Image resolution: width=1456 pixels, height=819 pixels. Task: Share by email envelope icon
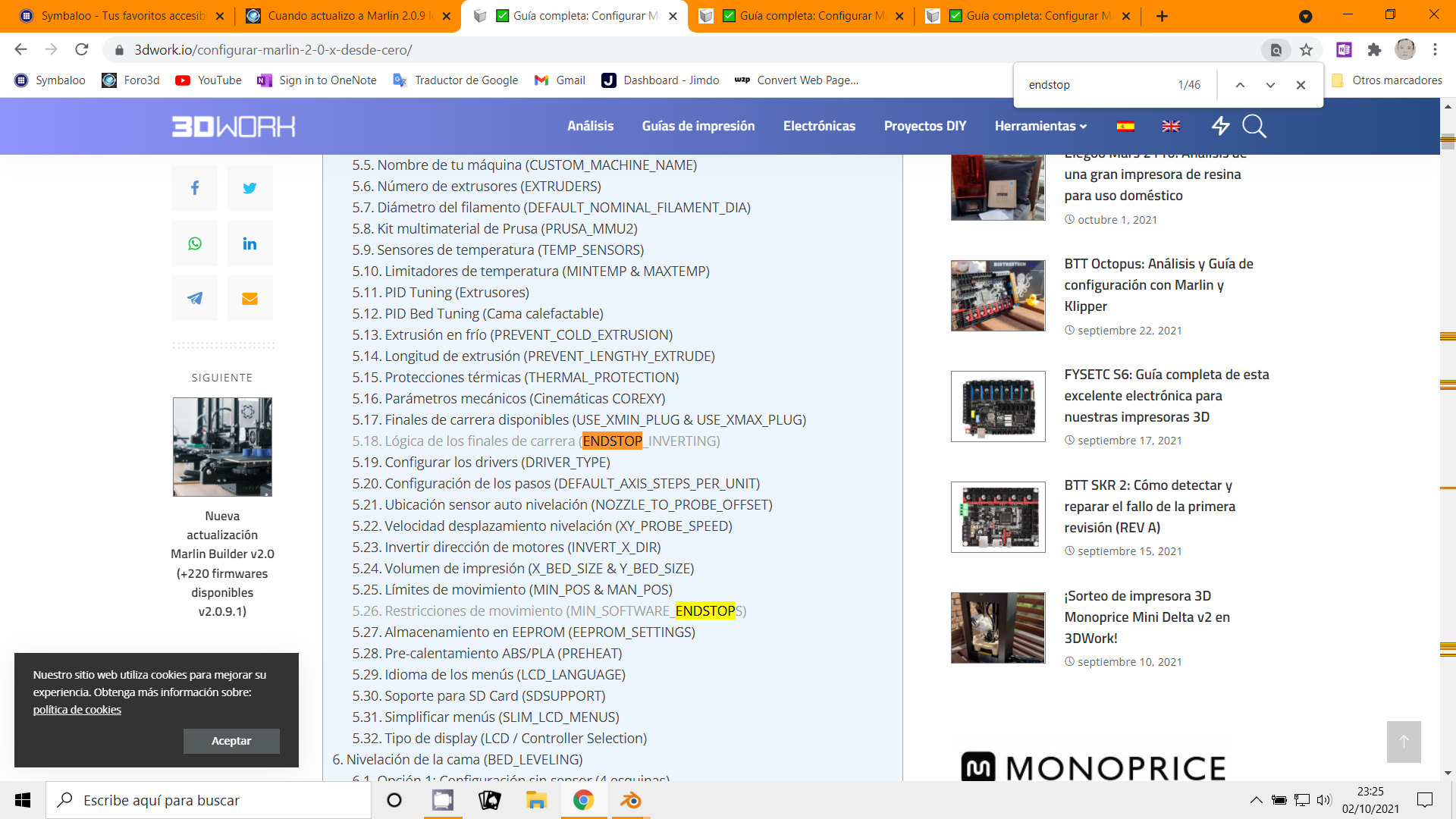pos(249,298)
